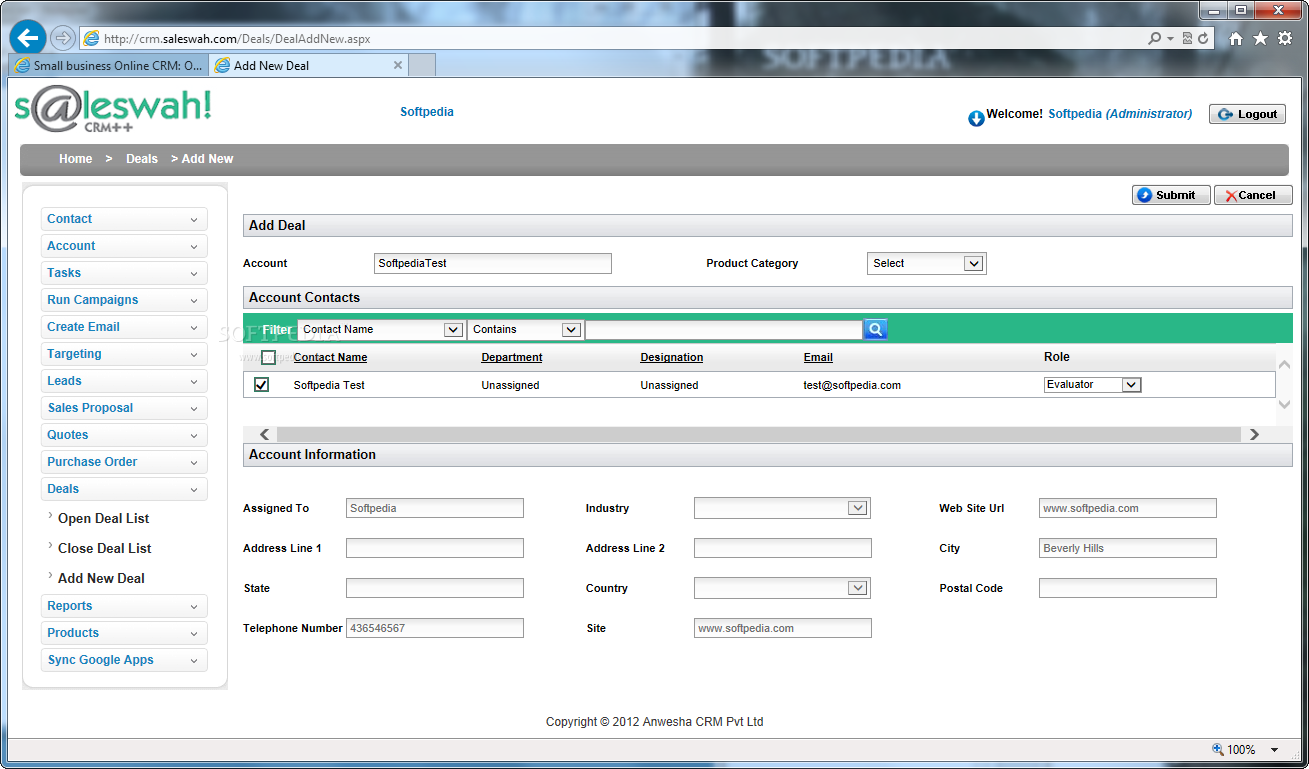This screenshot has width=1309, height=769.
Task: Open a new blank browser tab
Action: coord(423,65)
